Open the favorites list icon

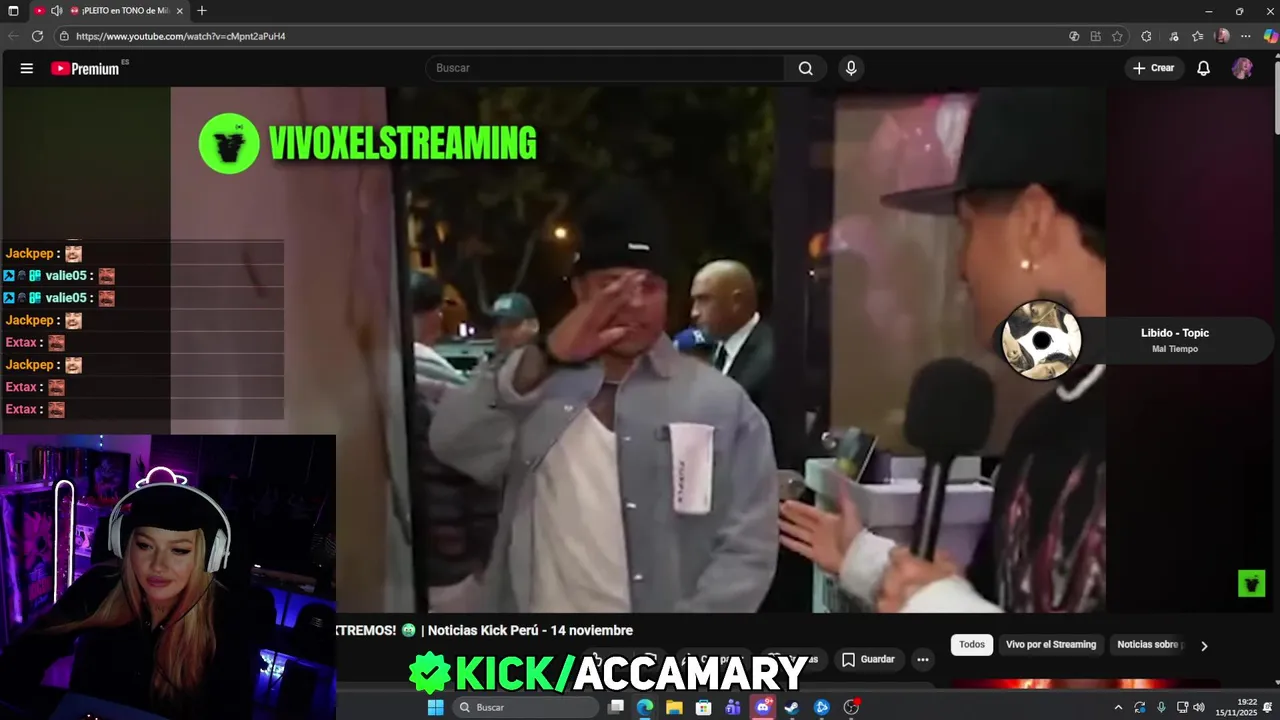1197,36
